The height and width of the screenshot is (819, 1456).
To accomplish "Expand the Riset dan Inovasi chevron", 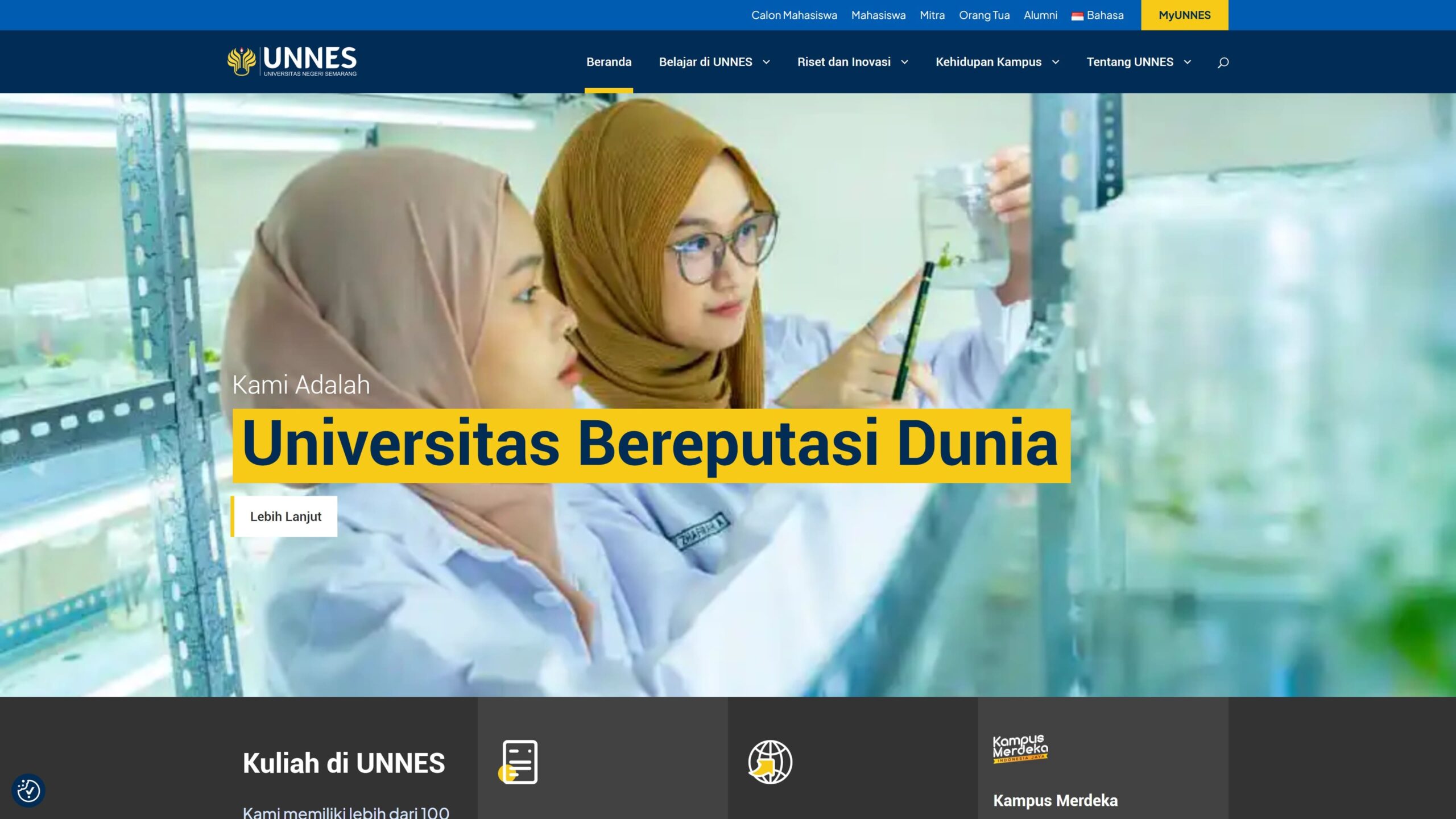I will click(x=904, y=62).
